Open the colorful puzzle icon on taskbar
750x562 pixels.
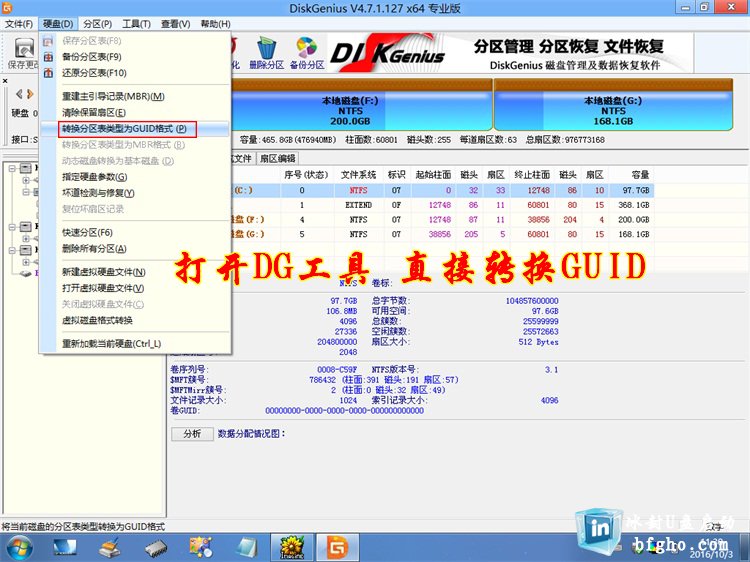[201, 548]
